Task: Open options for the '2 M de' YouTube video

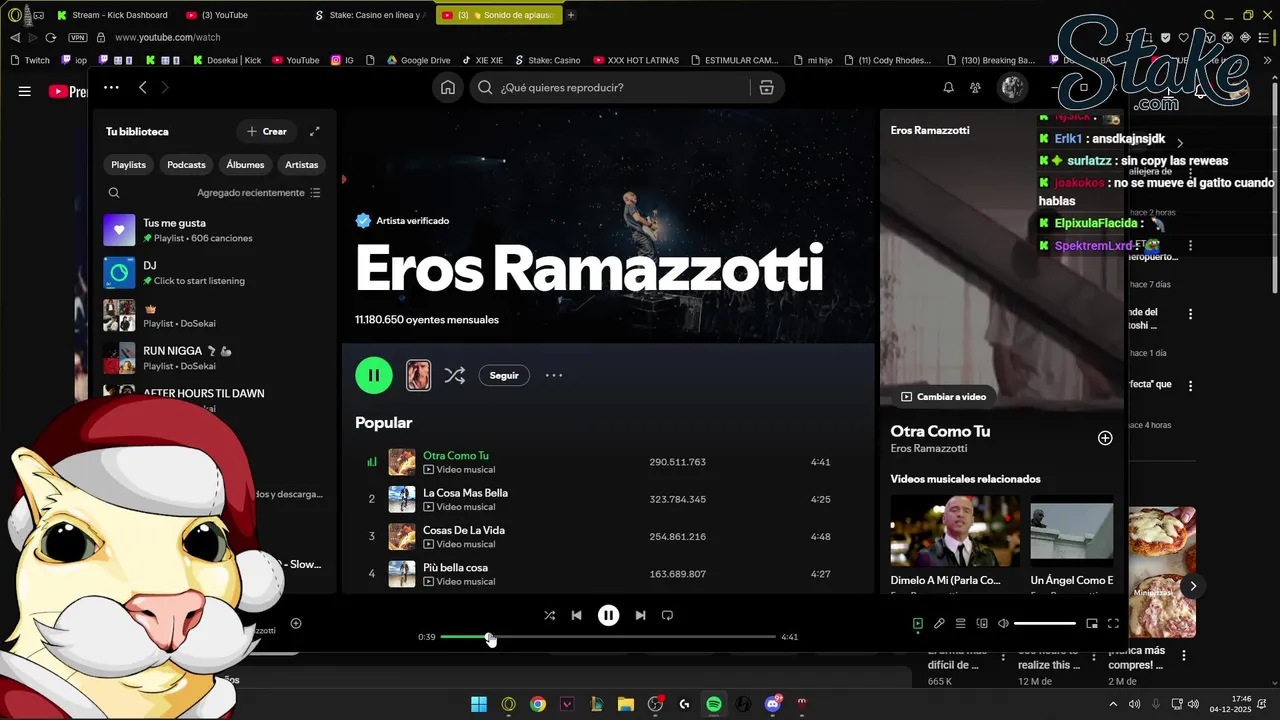Action: [x=1184, y=656]
